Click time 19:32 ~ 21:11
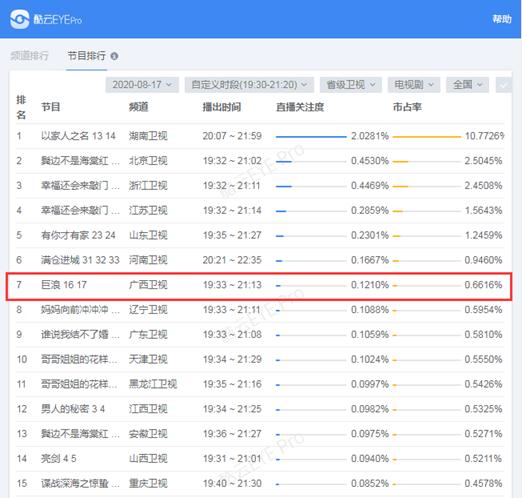This screenshot has width=522, height=498. 232,186
